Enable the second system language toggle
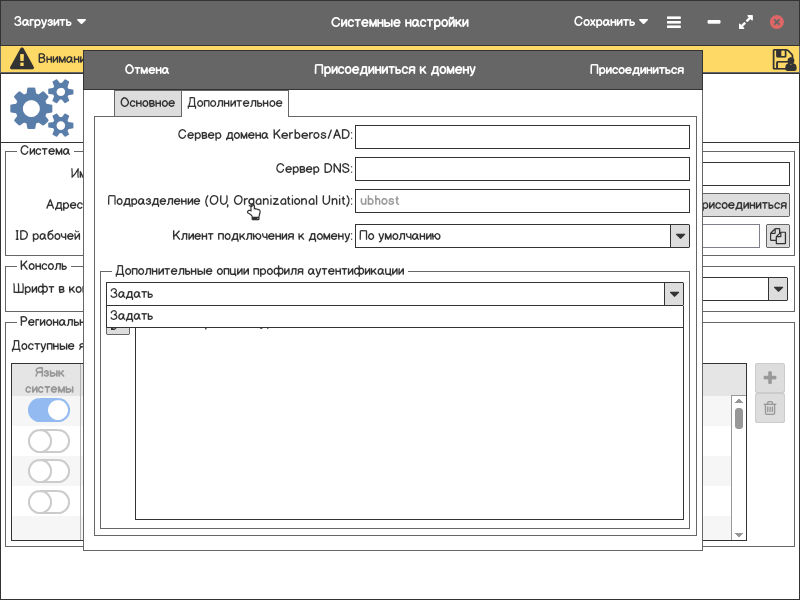 pos(49,441)
